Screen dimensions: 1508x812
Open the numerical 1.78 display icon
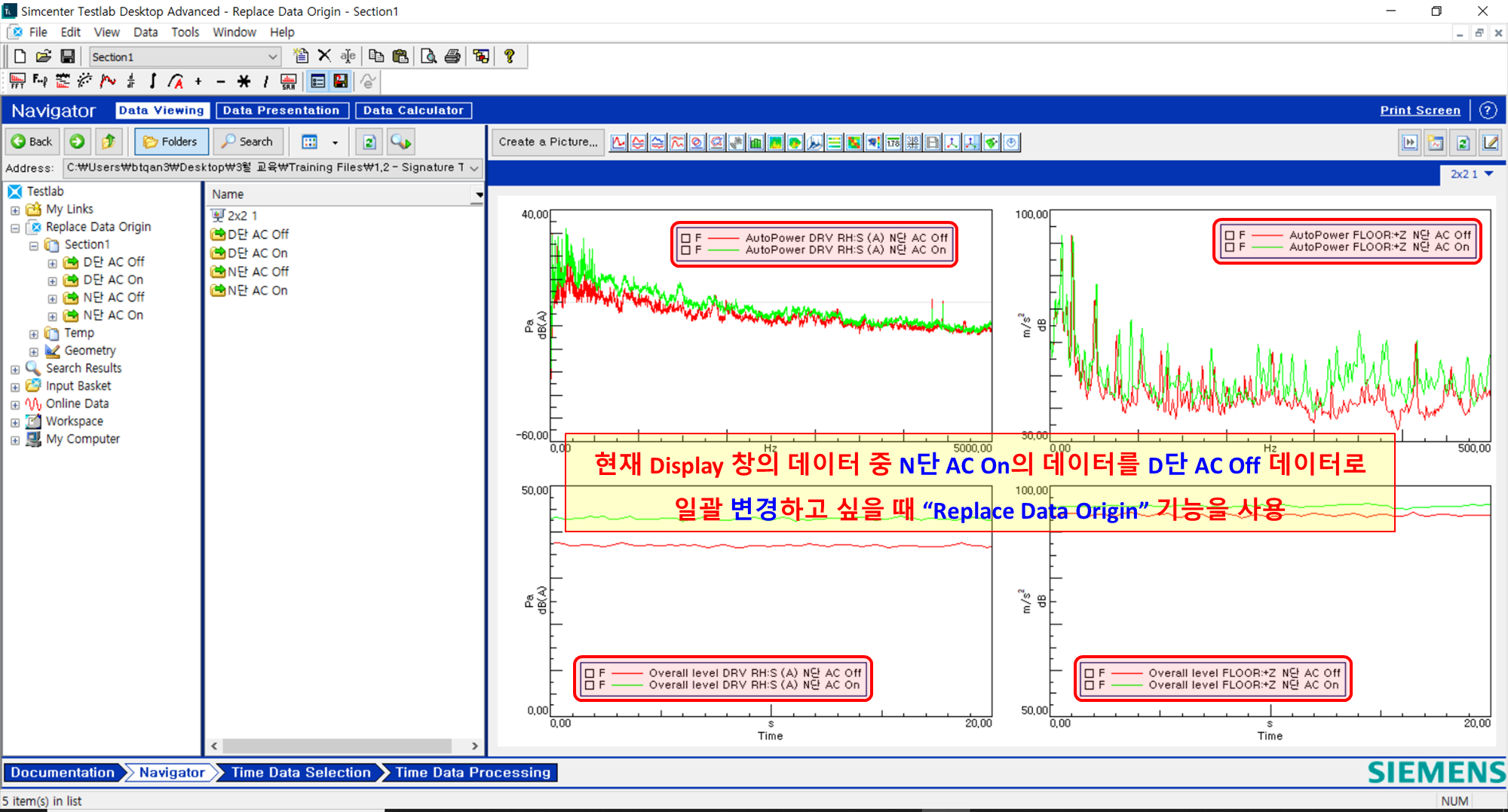pyautogui.click(x=893, y=142)
